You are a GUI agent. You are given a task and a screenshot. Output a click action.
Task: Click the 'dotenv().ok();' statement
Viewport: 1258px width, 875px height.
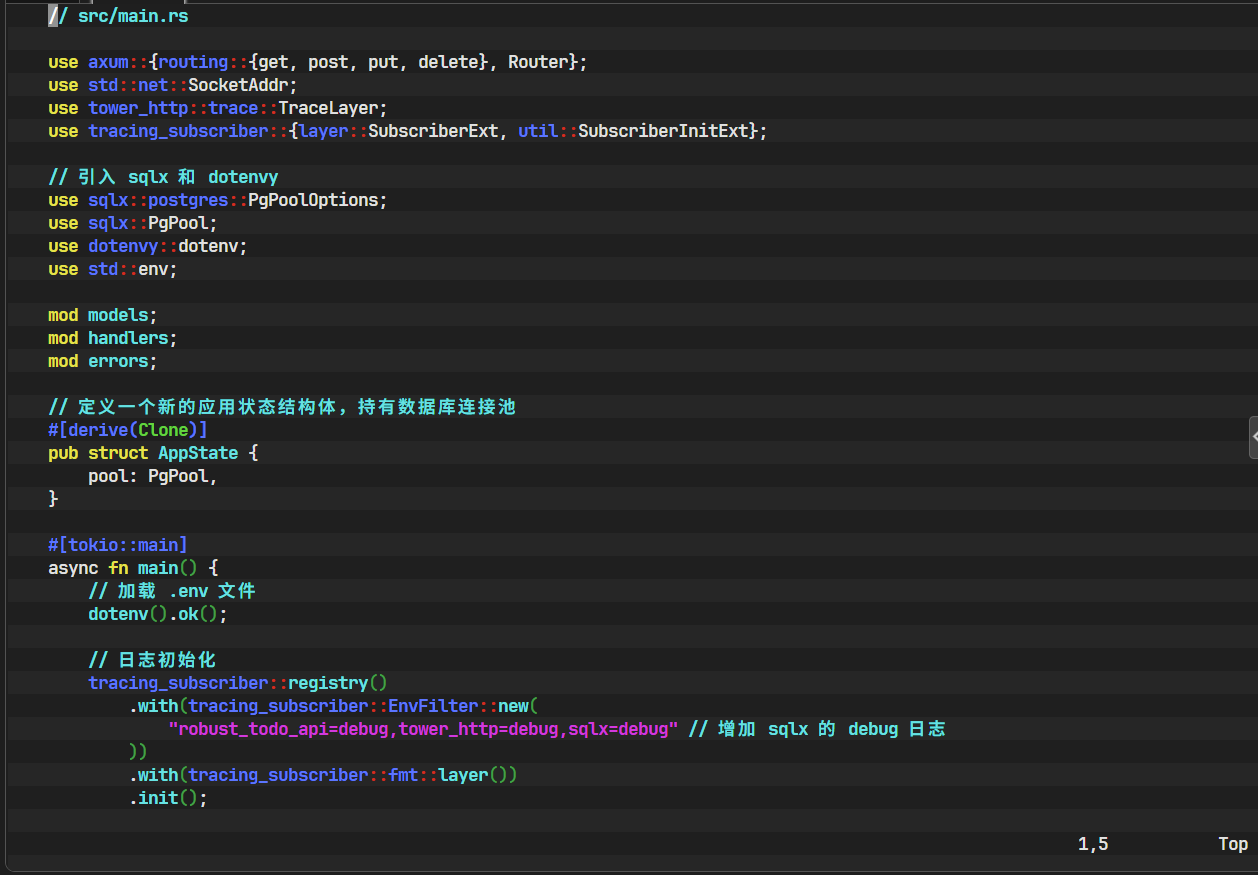(x=158, y=614)
